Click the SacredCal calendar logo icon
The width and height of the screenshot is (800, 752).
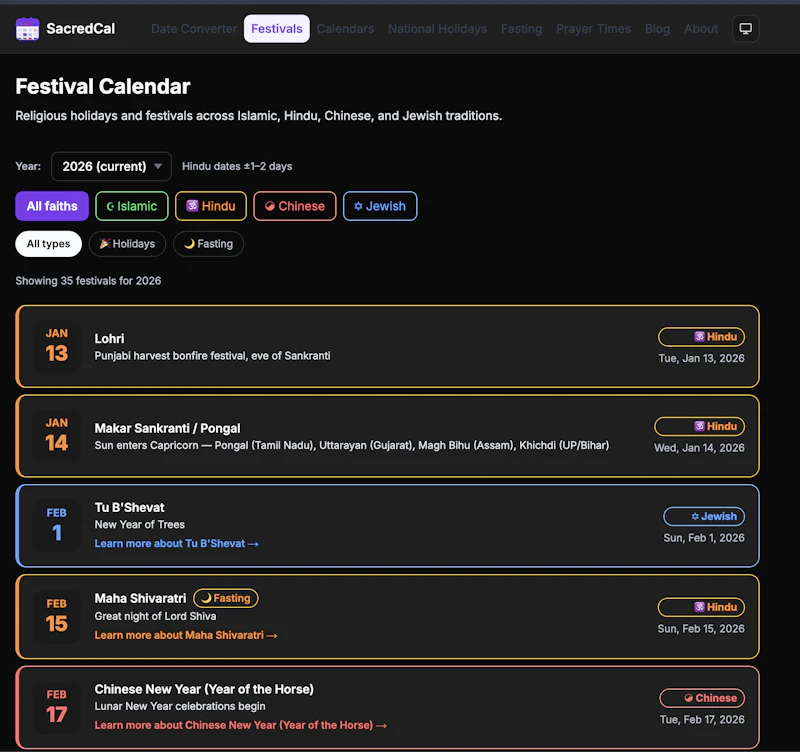click(x=28, y=29)
